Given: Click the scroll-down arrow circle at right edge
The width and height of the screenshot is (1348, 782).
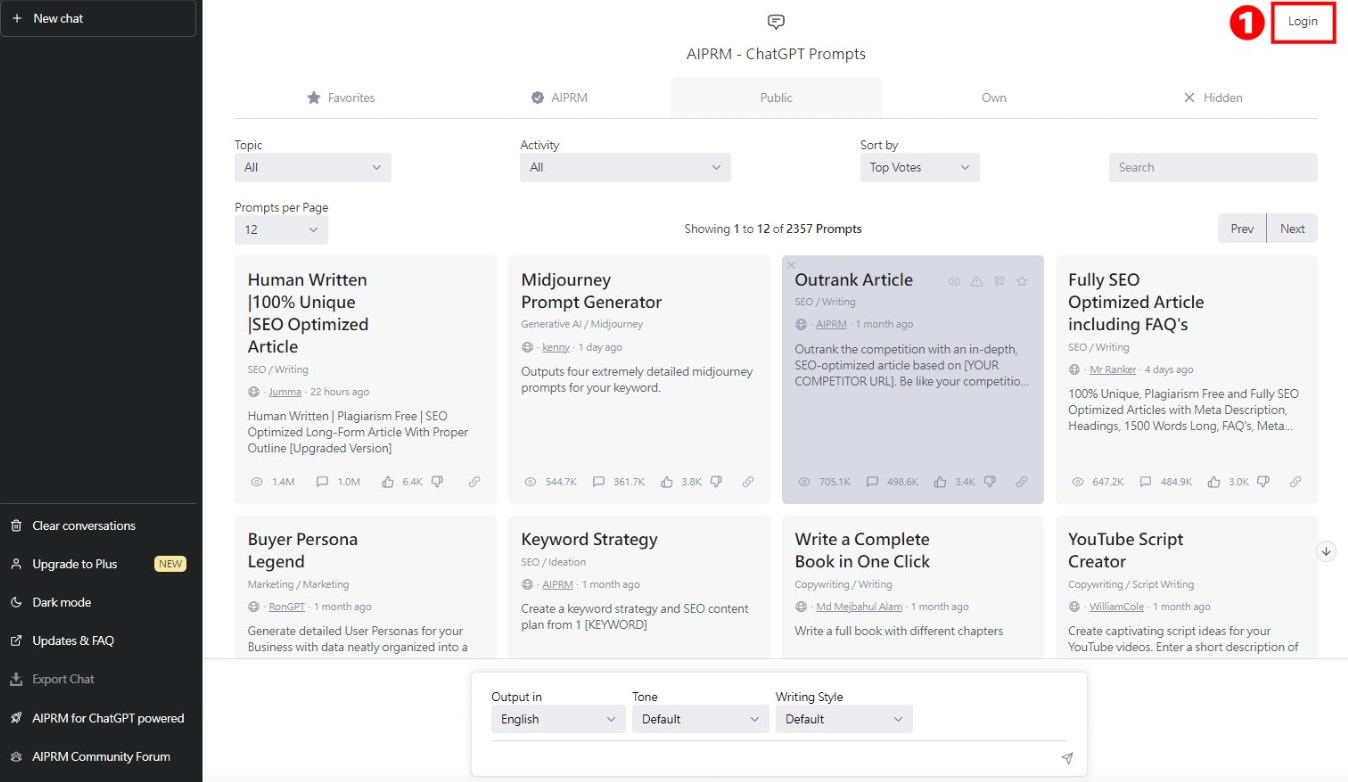Looking at the screenshot, I should coord(1326,551).
